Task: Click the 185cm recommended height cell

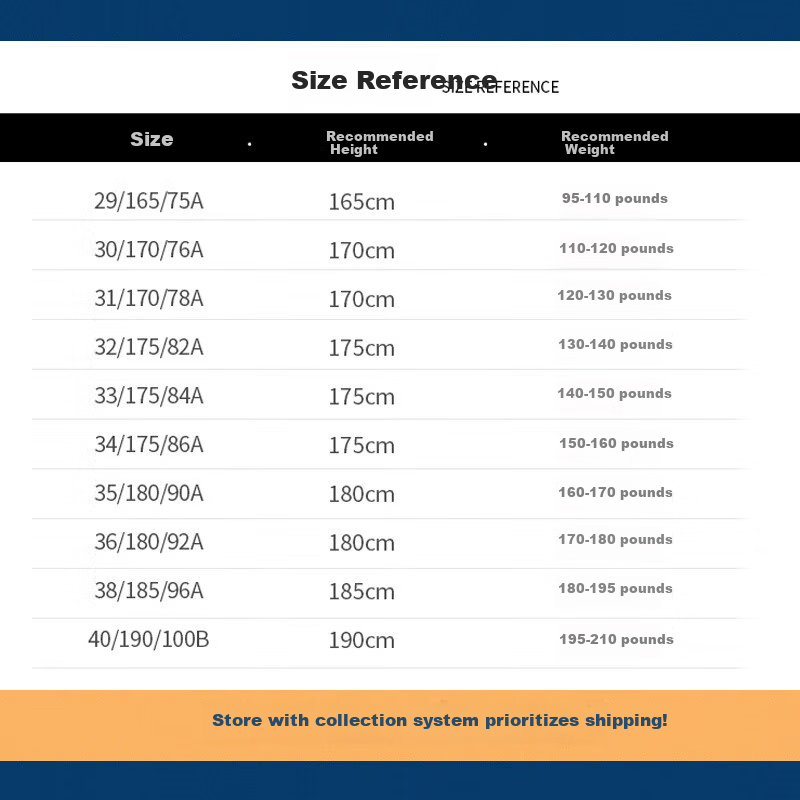Action: 362,592
